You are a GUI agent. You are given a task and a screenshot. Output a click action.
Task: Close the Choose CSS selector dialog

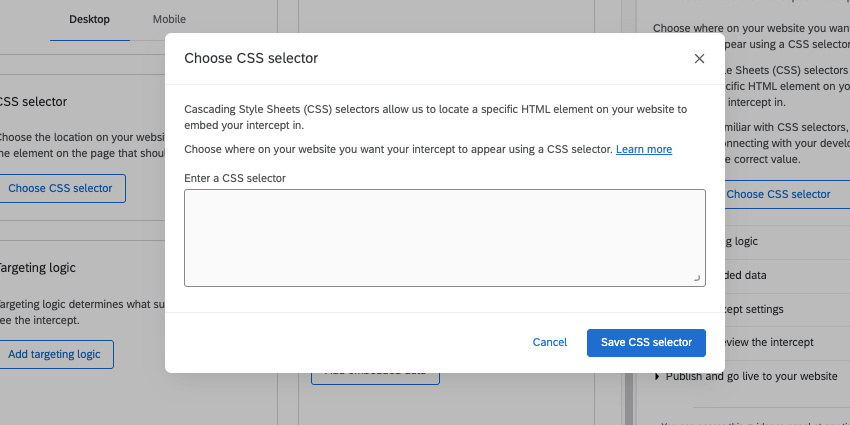coord(699,58)
